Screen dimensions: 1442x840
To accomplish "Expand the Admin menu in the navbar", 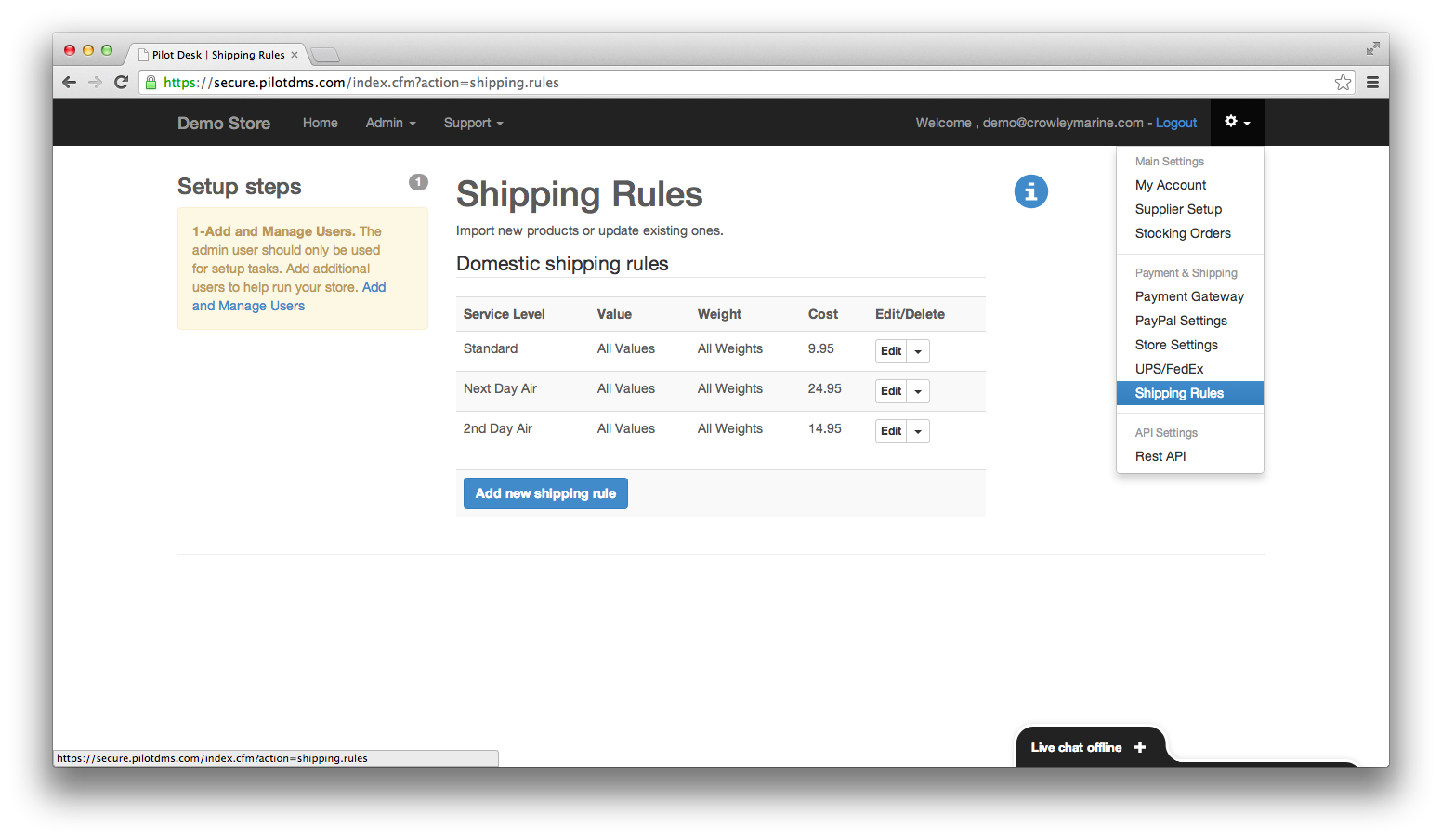I will [390, 123].
